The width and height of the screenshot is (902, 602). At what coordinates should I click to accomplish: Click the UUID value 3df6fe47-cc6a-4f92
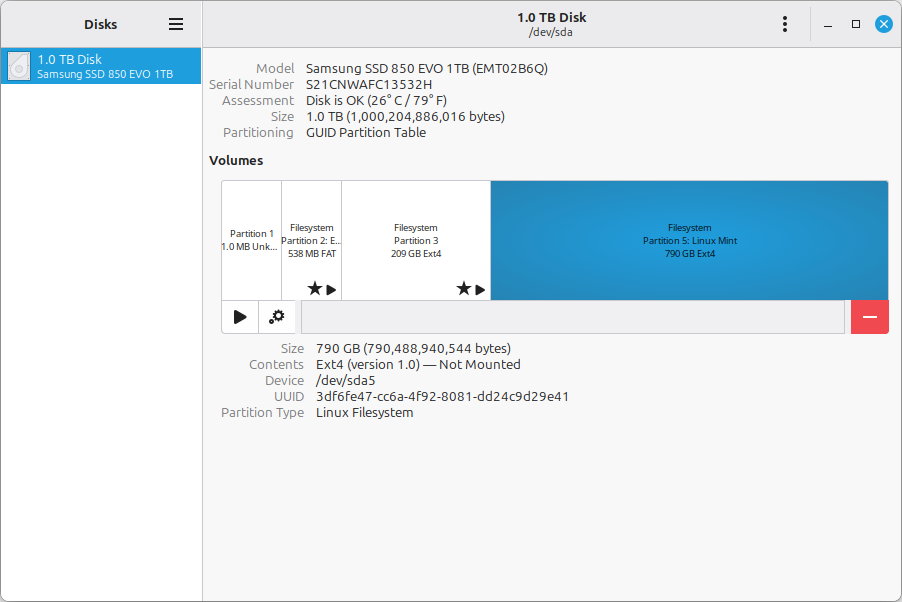point(442,397)
